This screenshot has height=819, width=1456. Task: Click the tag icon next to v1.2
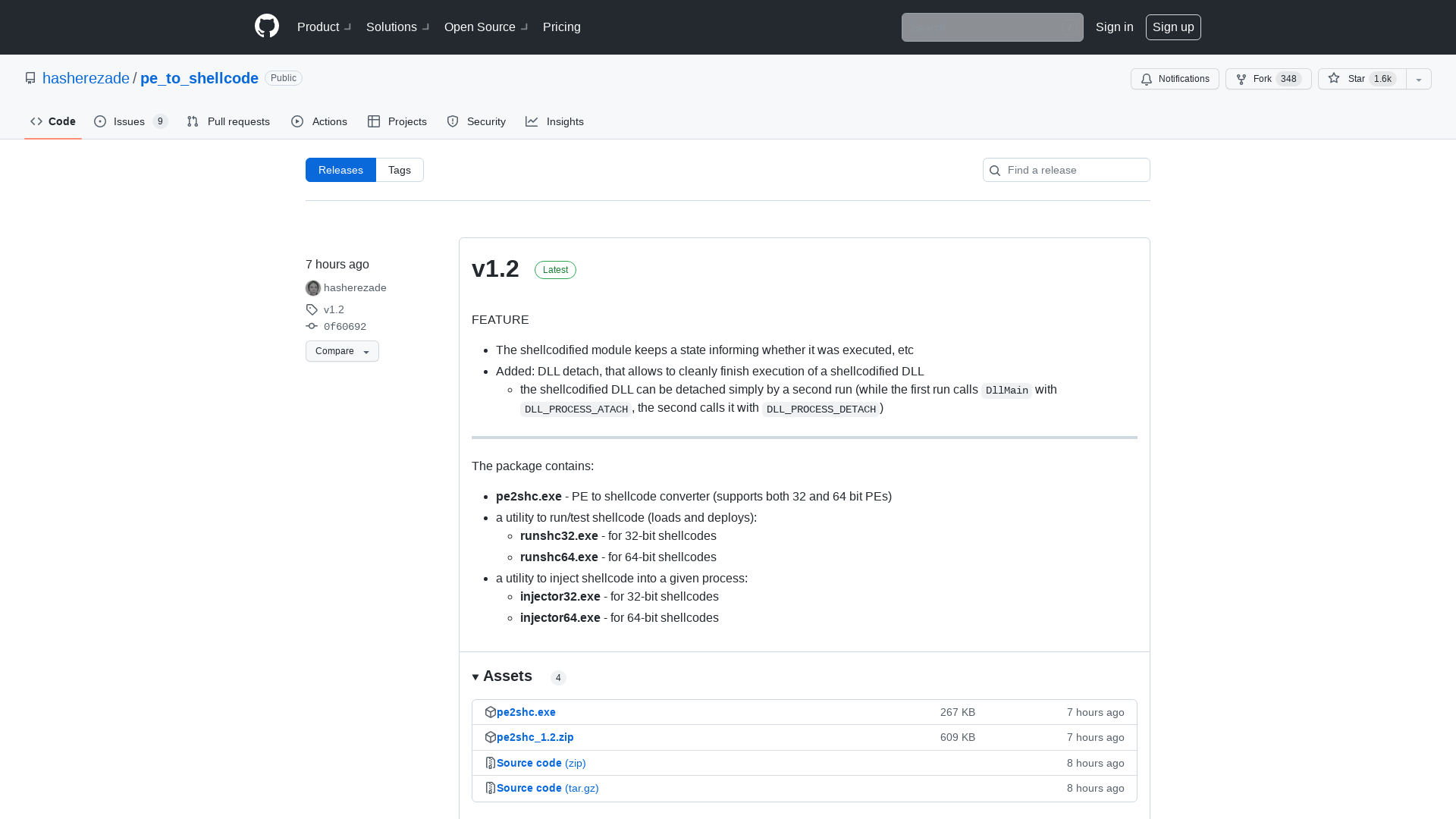tap(311, 309)
